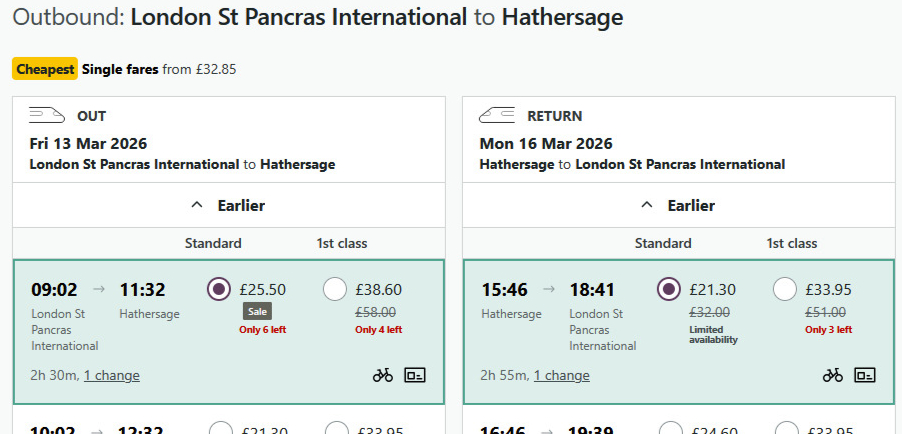
Task: Click the 1st class column header in the return panel
Action: 792,243
